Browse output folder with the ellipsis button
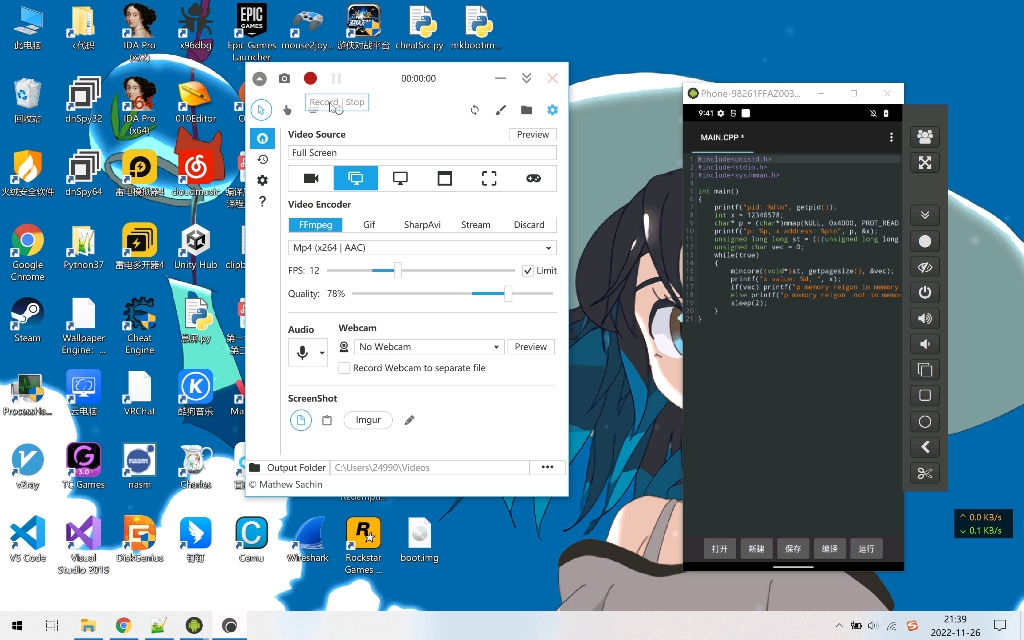Viewport: 1024px width, 640px height. (547, 467)
